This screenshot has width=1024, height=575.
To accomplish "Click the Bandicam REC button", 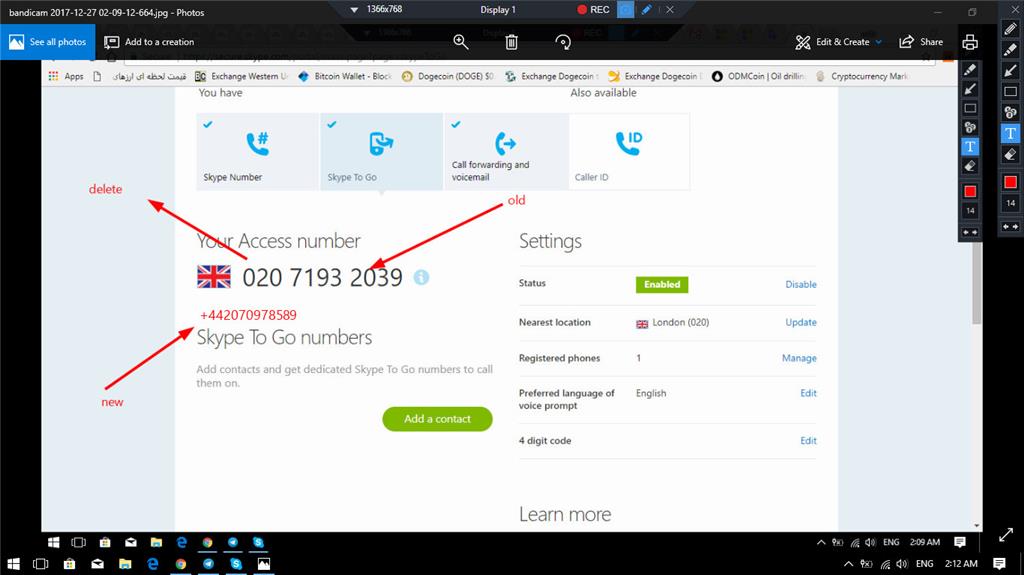I will (593, 10).
